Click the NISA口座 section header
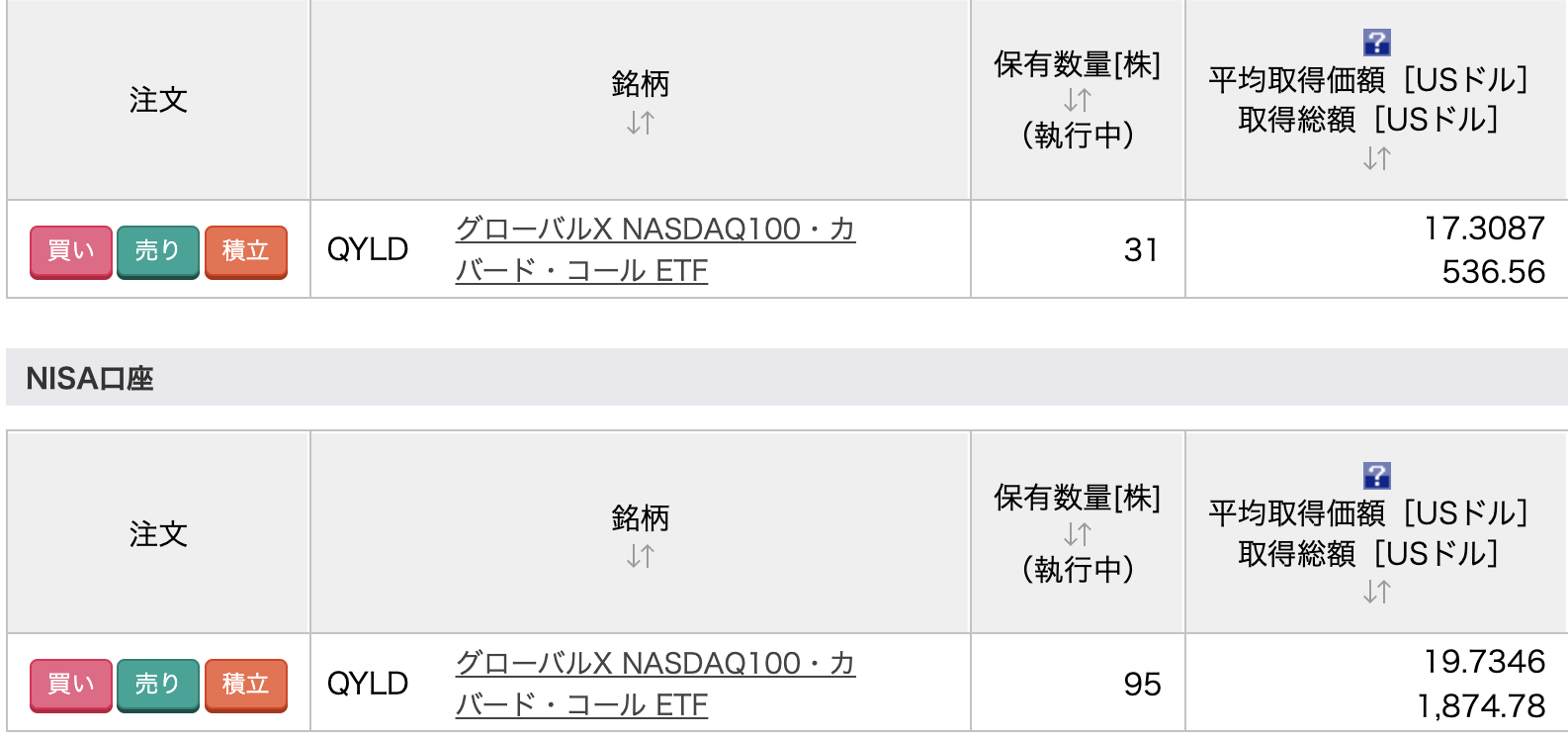The image size is (1568, 740). [90, 378]
